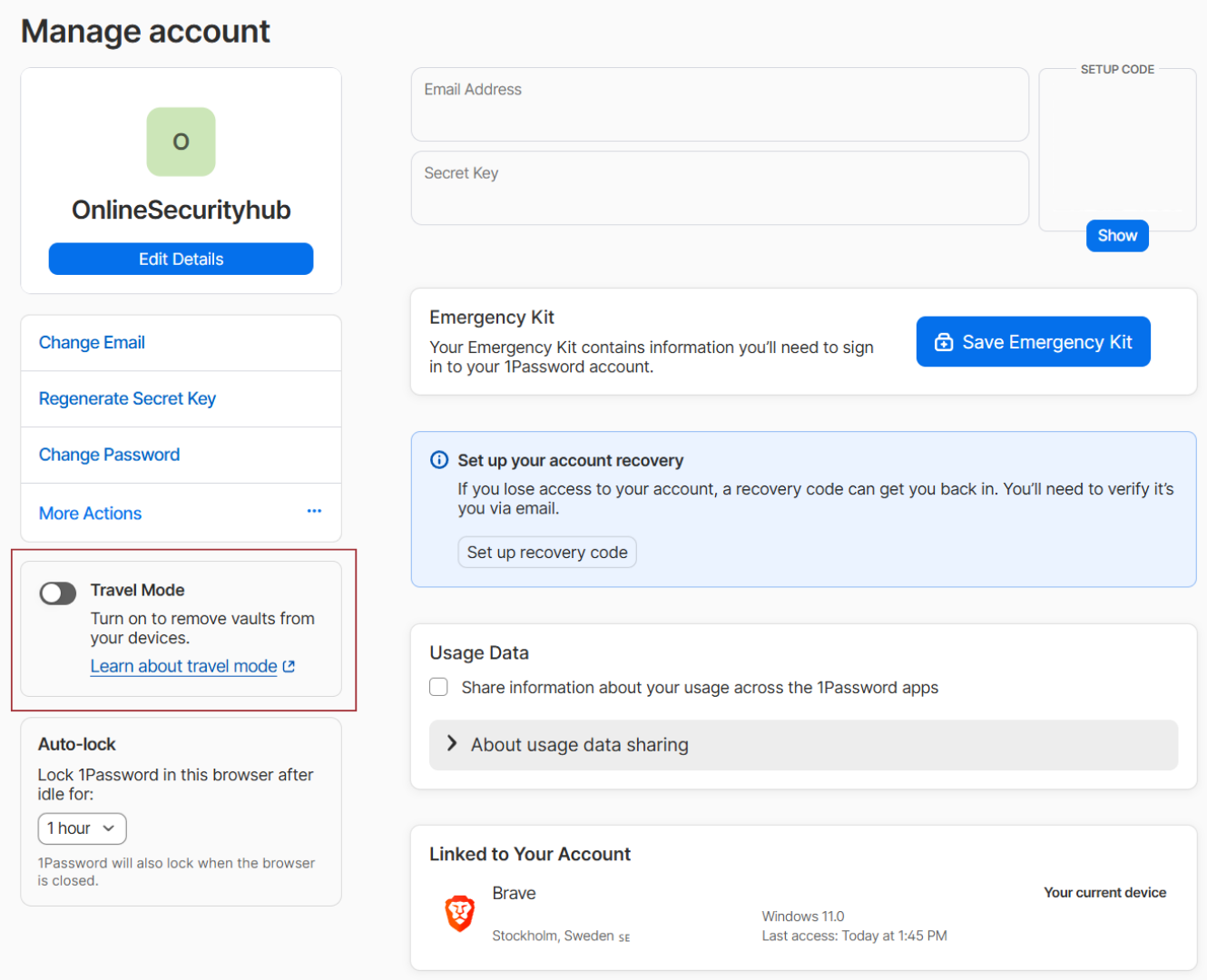Image resolution: width=1207 pixels, height=980 pixels.
Task: Open the More Actions menu
Action: pyautogui.click(x=91, y=514)
